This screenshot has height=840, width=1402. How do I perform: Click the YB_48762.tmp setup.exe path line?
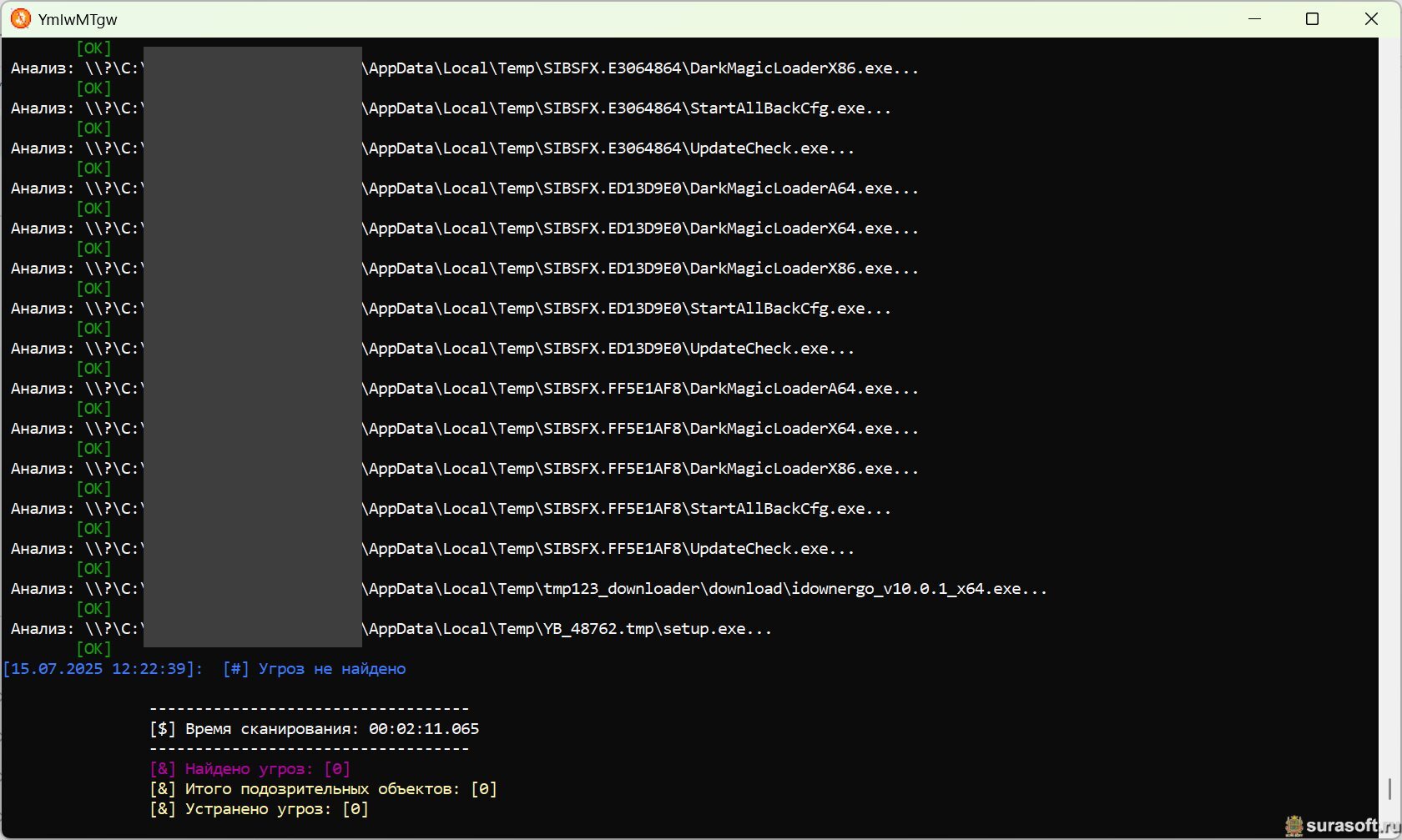(567, 629)
